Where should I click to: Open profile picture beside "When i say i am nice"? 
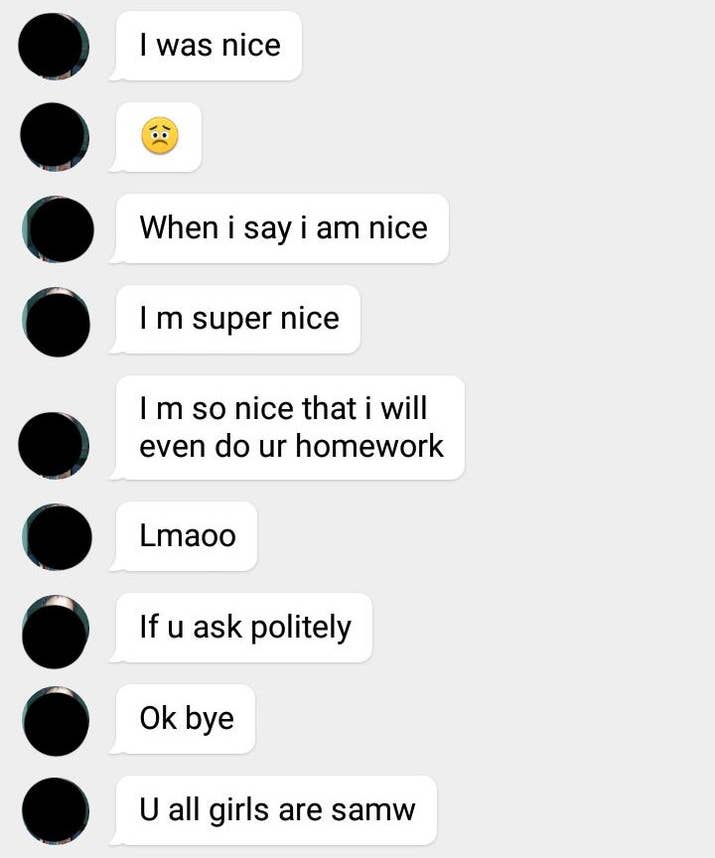click(x=57, y=229)
